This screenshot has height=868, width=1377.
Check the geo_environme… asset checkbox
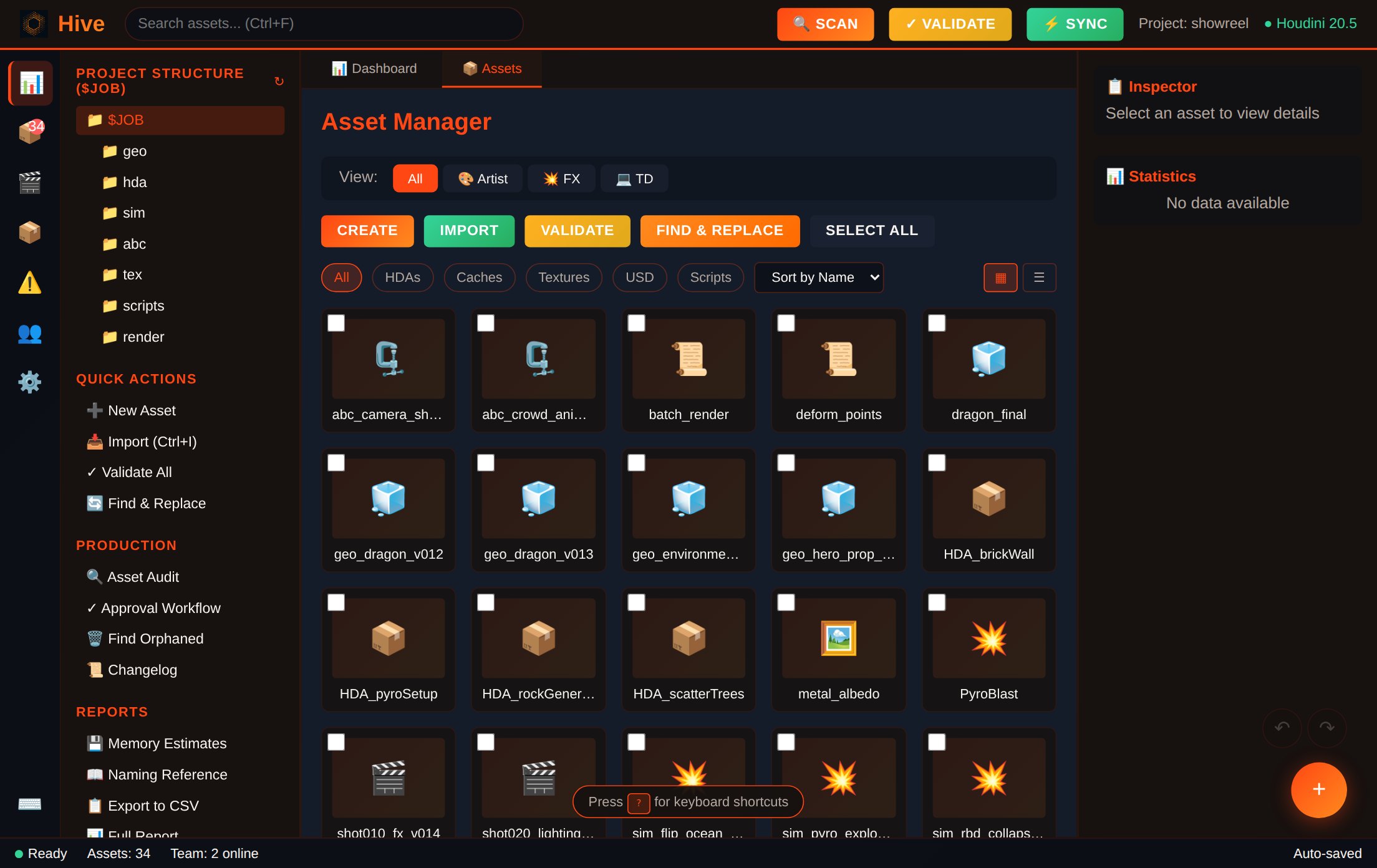636,463
